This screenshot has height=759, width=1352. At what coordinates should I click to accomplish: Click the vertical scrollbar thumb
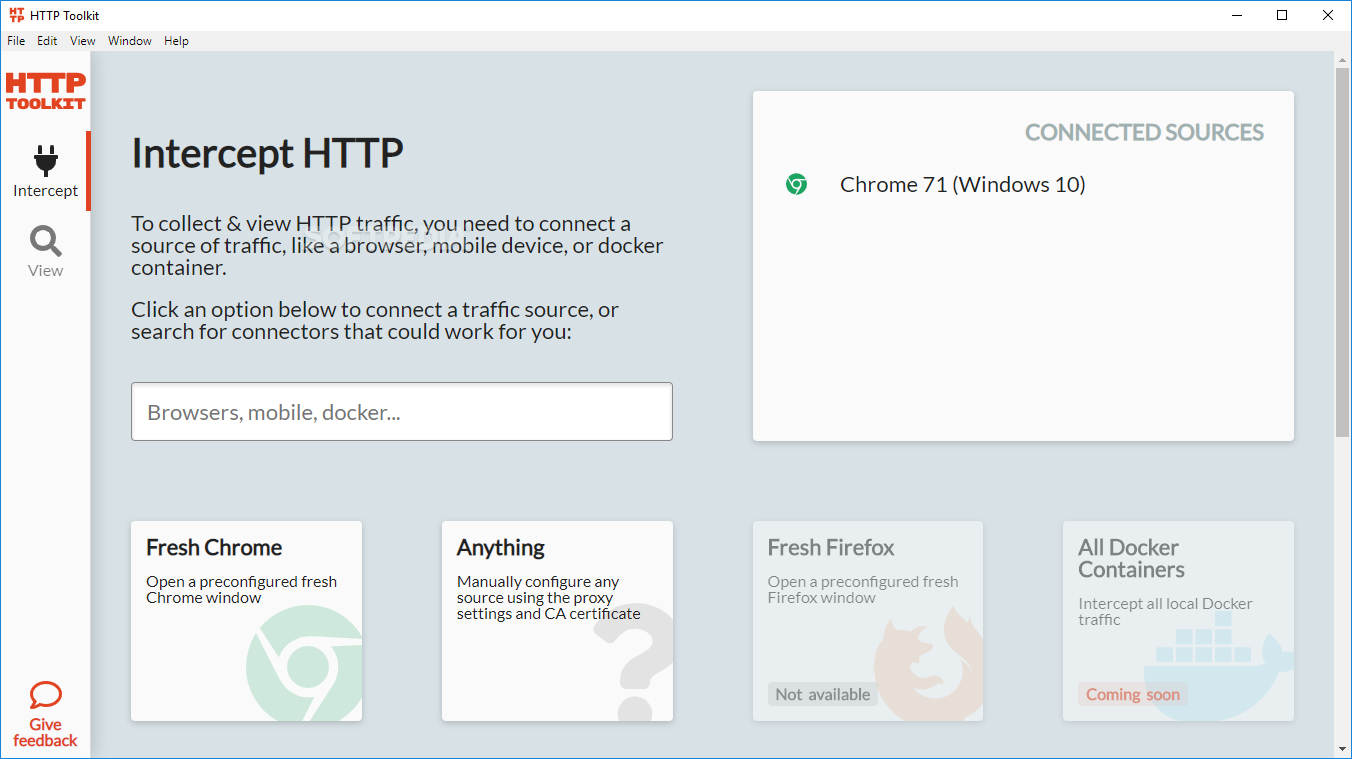pyautogui.click(x=1343, y=253)
